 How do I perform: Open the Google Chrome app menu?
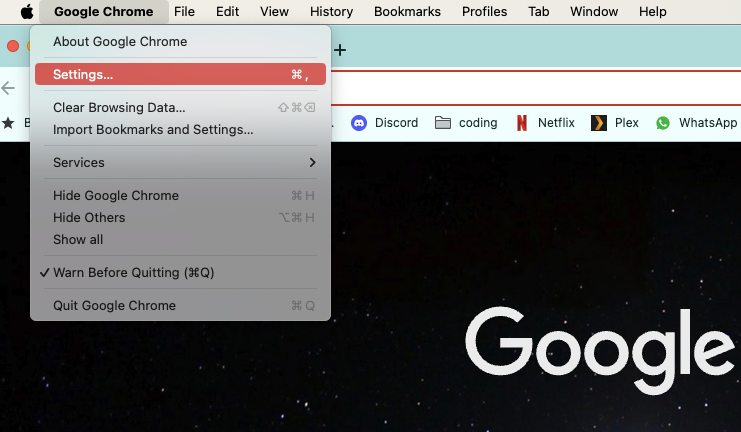[x=103, y=11]
